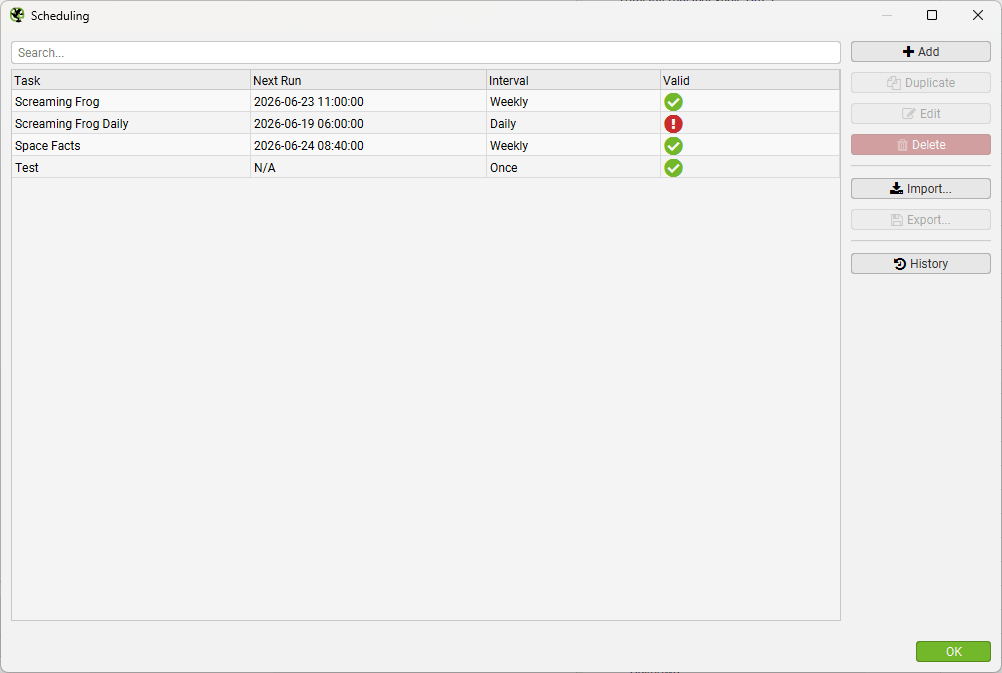Screen dimensions: 1002x673
Task: Sort by the Task column header
Action: point(130,81)
